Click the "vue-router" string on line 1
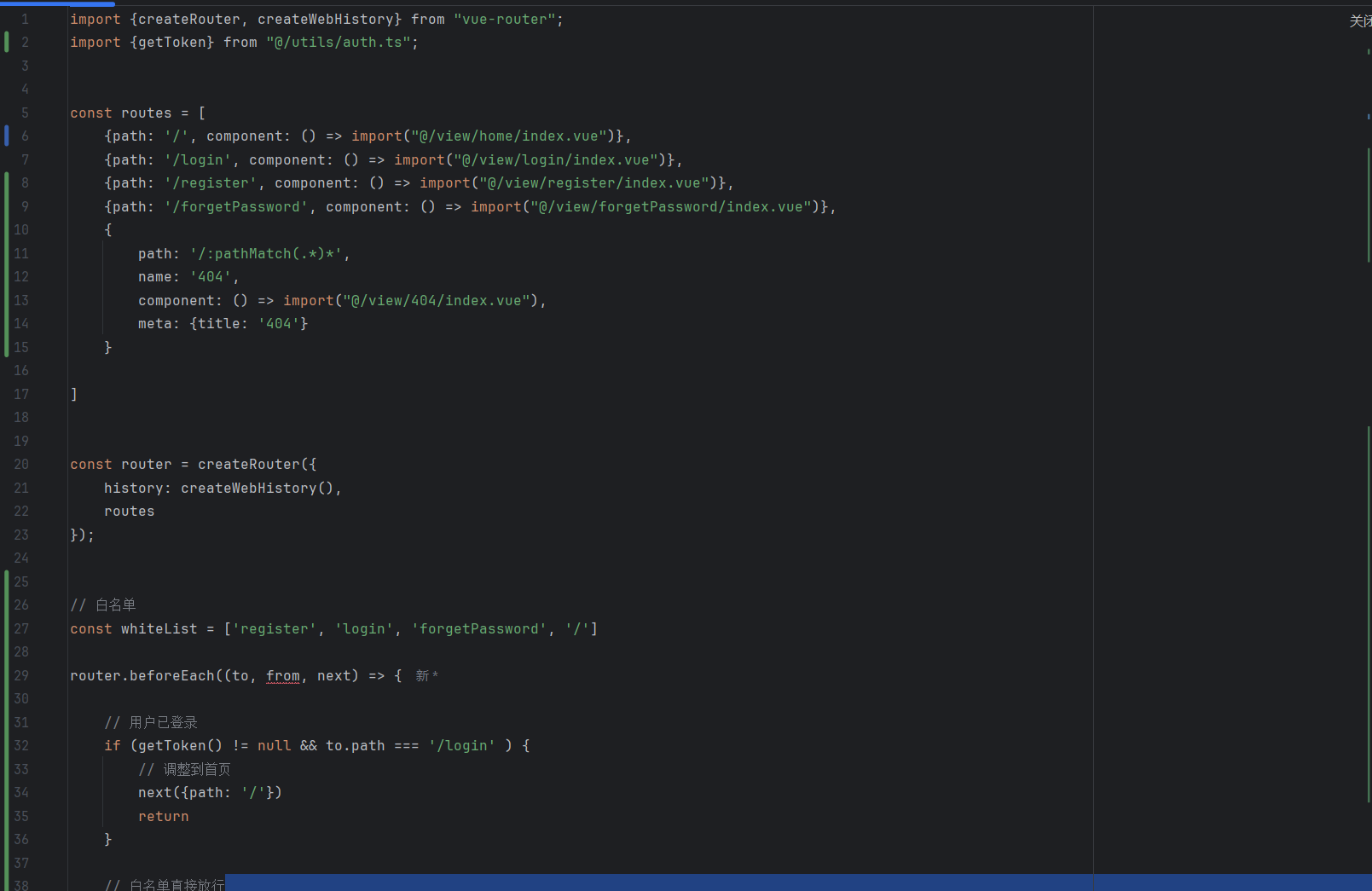 504,19
